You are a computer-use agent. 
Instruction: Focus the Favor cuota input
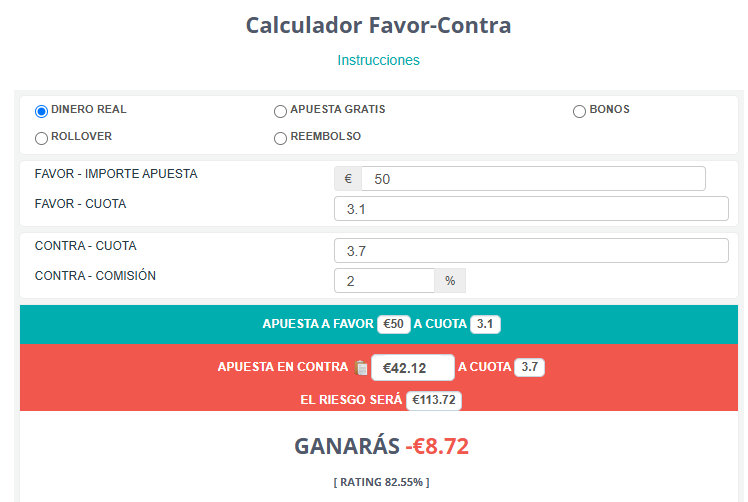click(531, 209)
